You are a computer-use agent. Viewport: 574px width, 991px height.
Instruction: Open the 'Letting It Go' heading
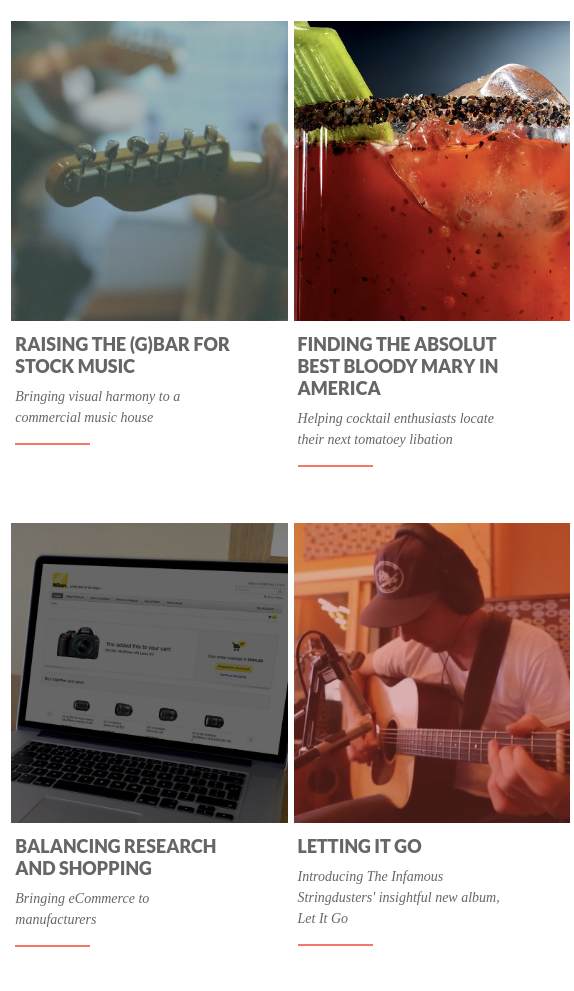(359, 846)
